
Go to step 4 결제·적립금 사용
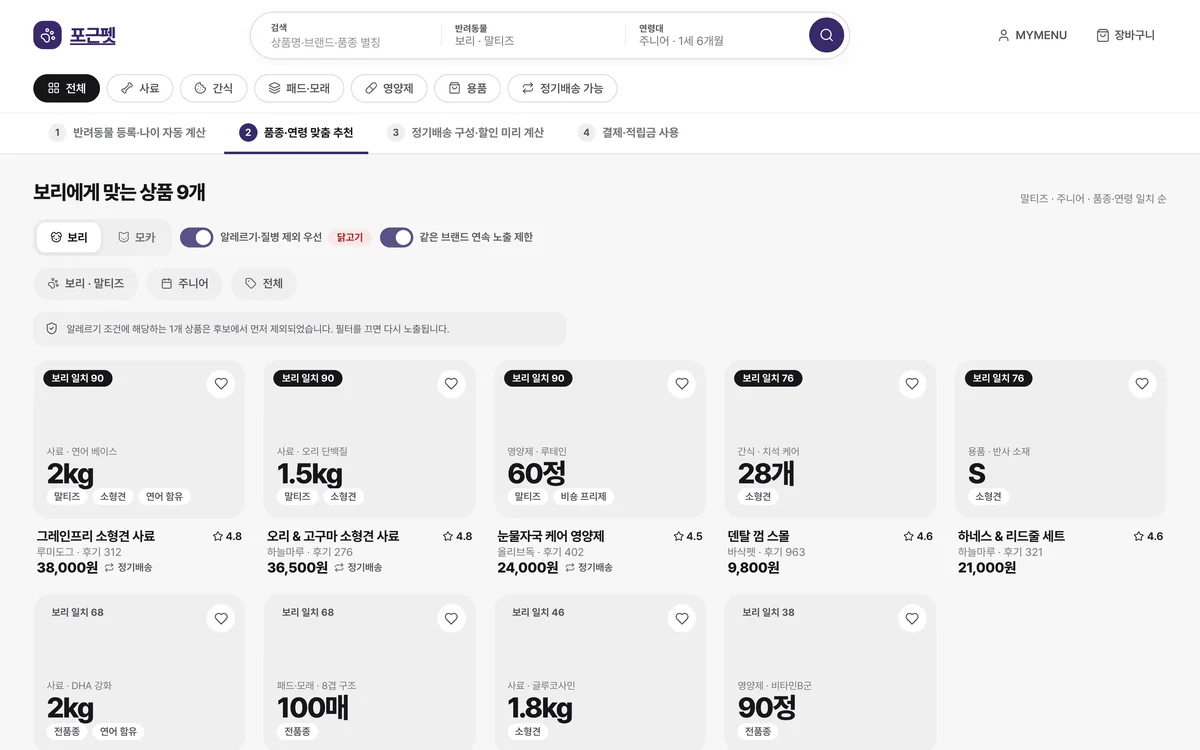(629, 132)
